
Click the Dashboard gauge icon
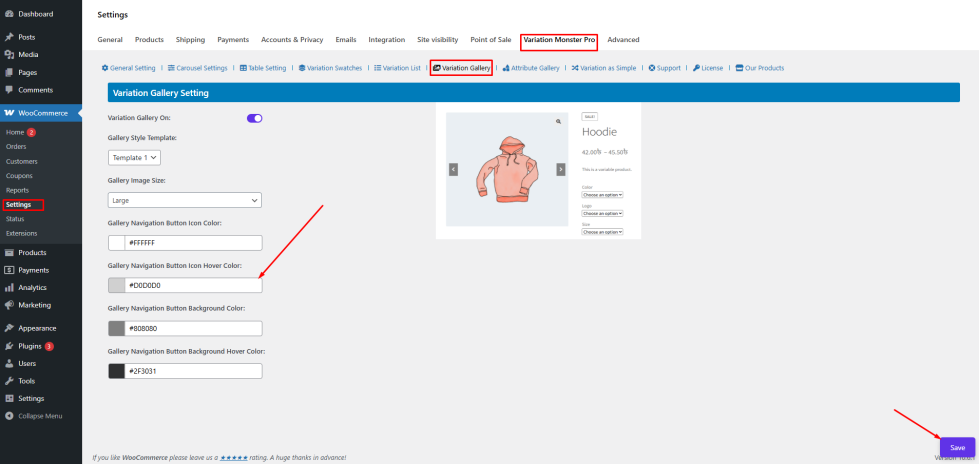9,14
